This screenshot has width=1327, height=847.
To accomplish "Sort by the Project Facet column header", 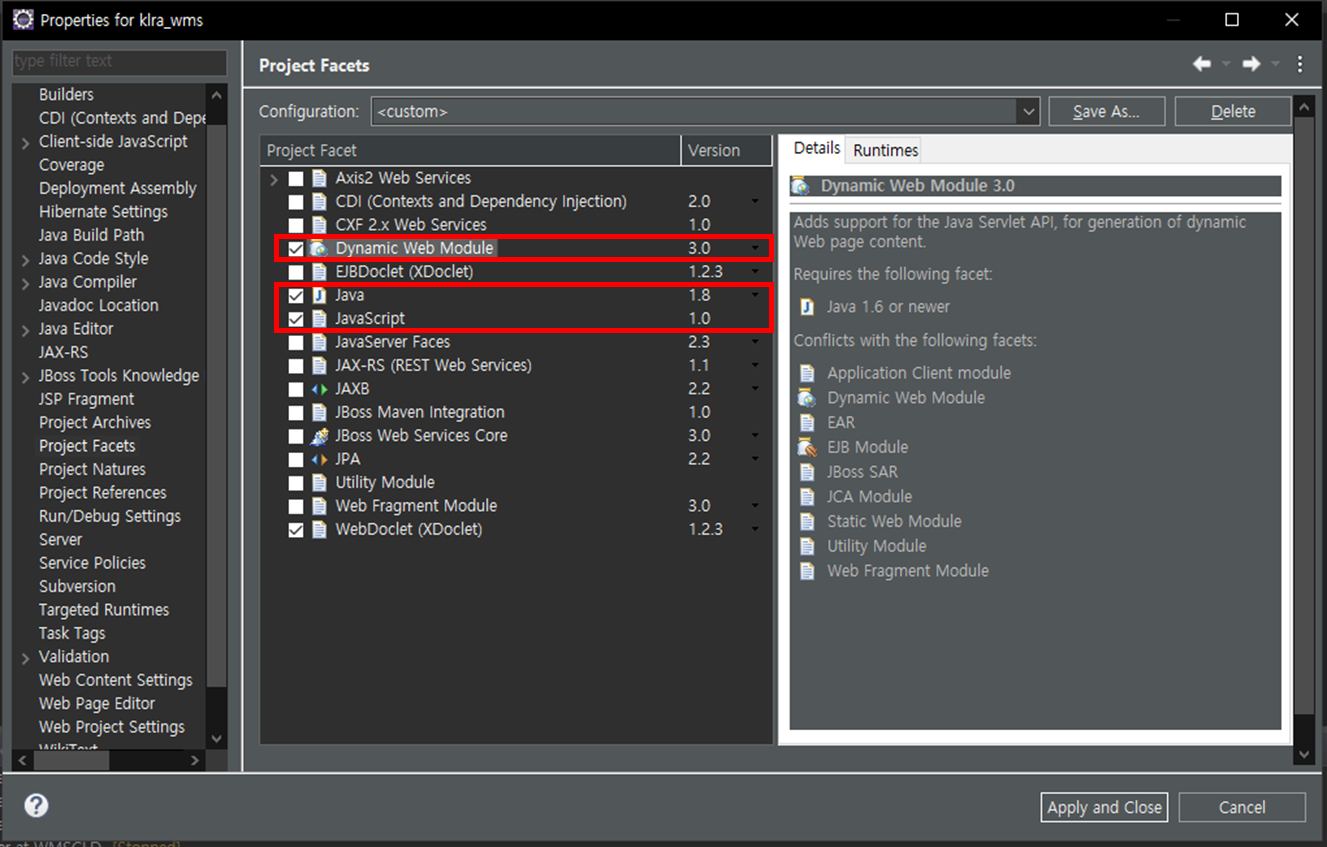I will [x=470, y=150].
